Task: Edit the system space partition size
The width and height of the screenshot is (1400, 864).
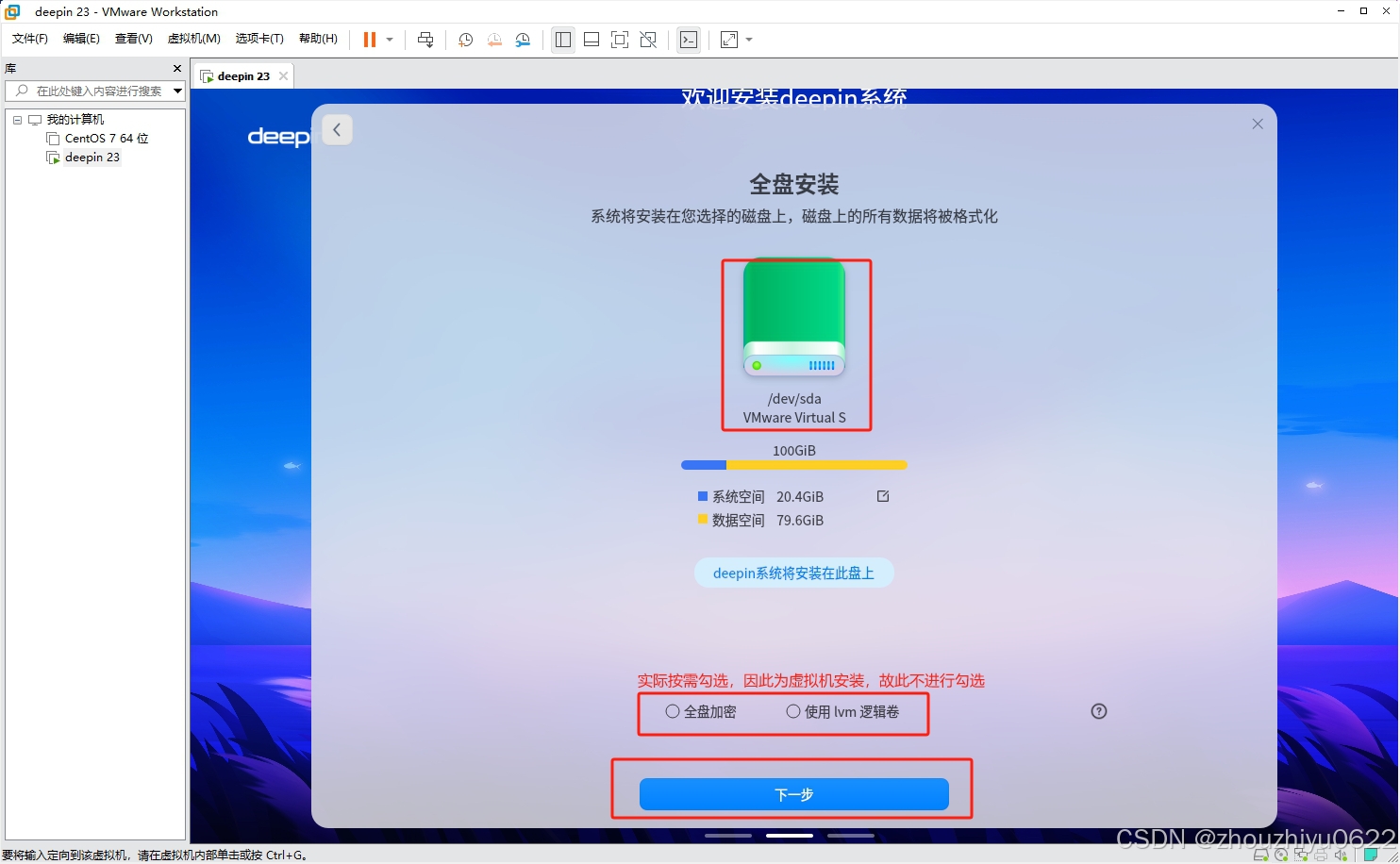Action: (883, 496)
